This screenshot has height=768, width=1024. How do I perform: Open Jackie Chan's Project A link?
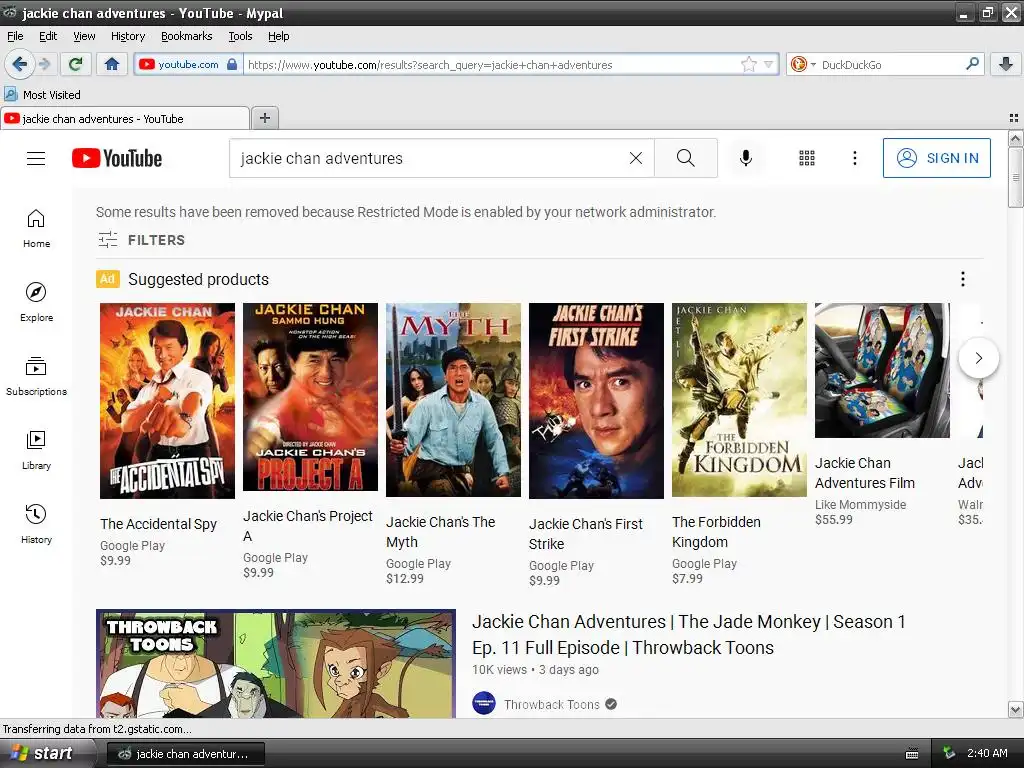(308, 526)
